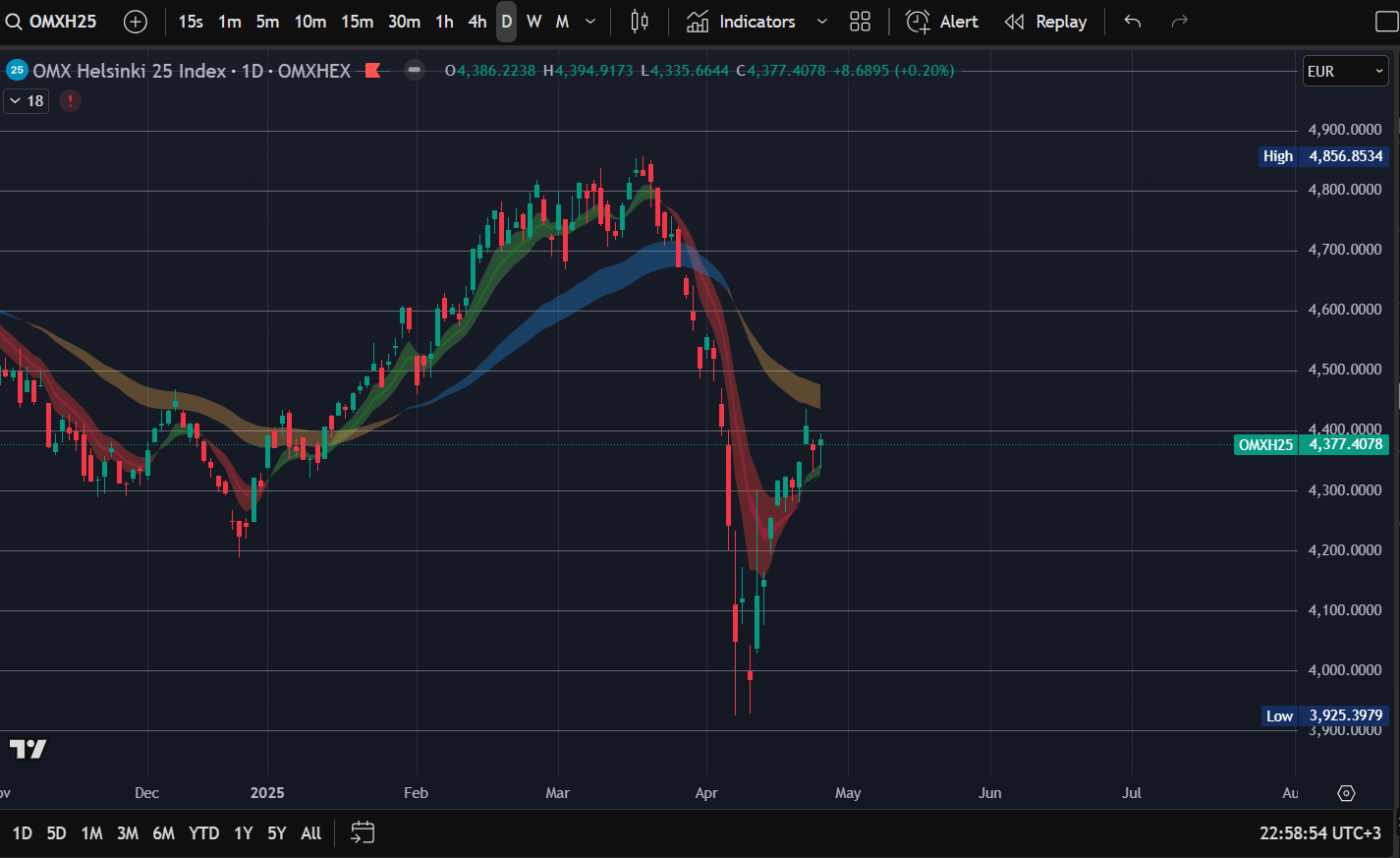This screenshot has width=1400, height=858.
Task: Open the layout templates grid icon
Action: 860,22
